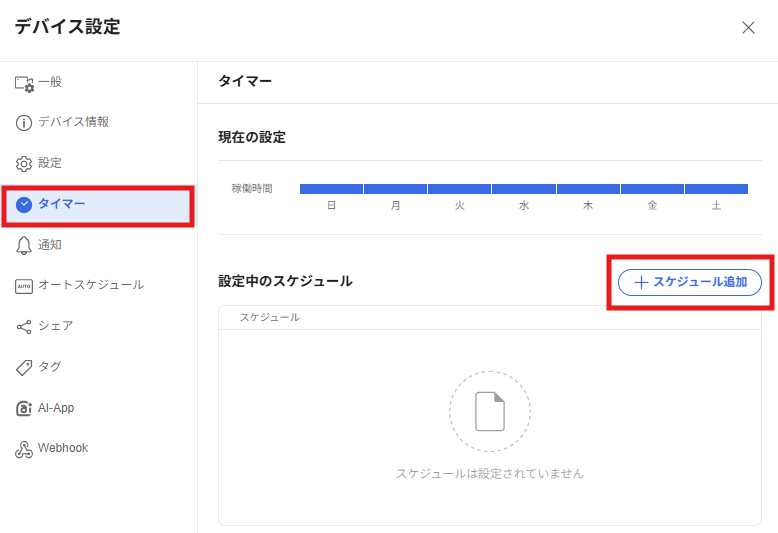
Task: Click the 設定中のスケジュール heading
Action: point(285,281)
